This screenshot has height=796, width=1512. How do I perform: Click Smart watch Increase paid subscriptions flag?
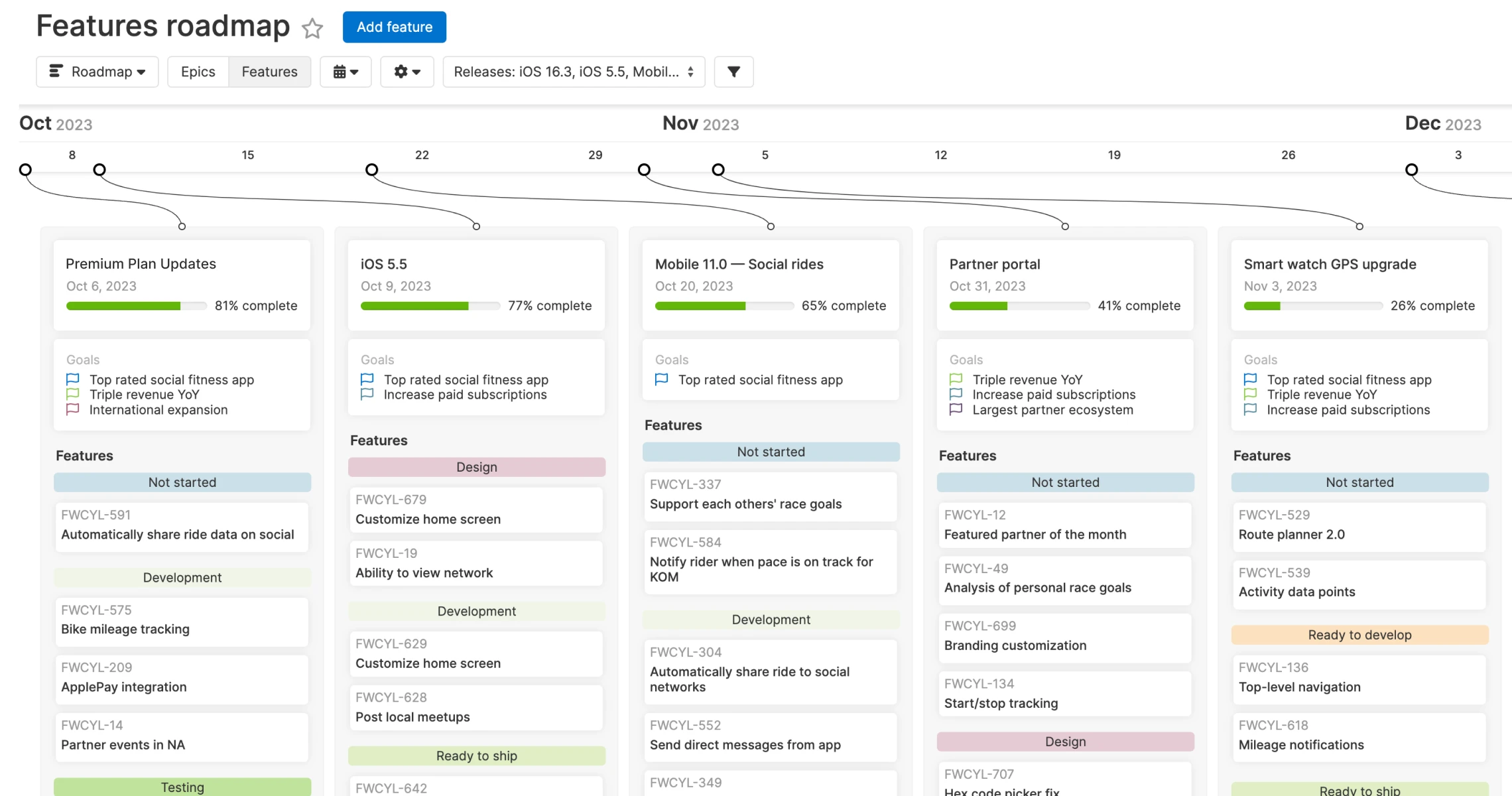click(x=1250, y=409)
